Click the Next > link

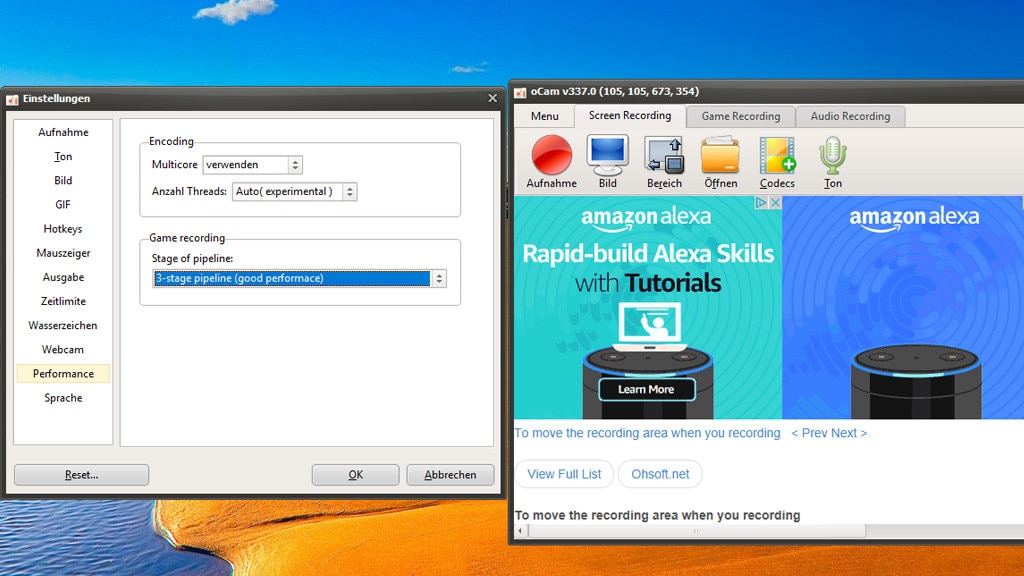[x=849, y=433]
